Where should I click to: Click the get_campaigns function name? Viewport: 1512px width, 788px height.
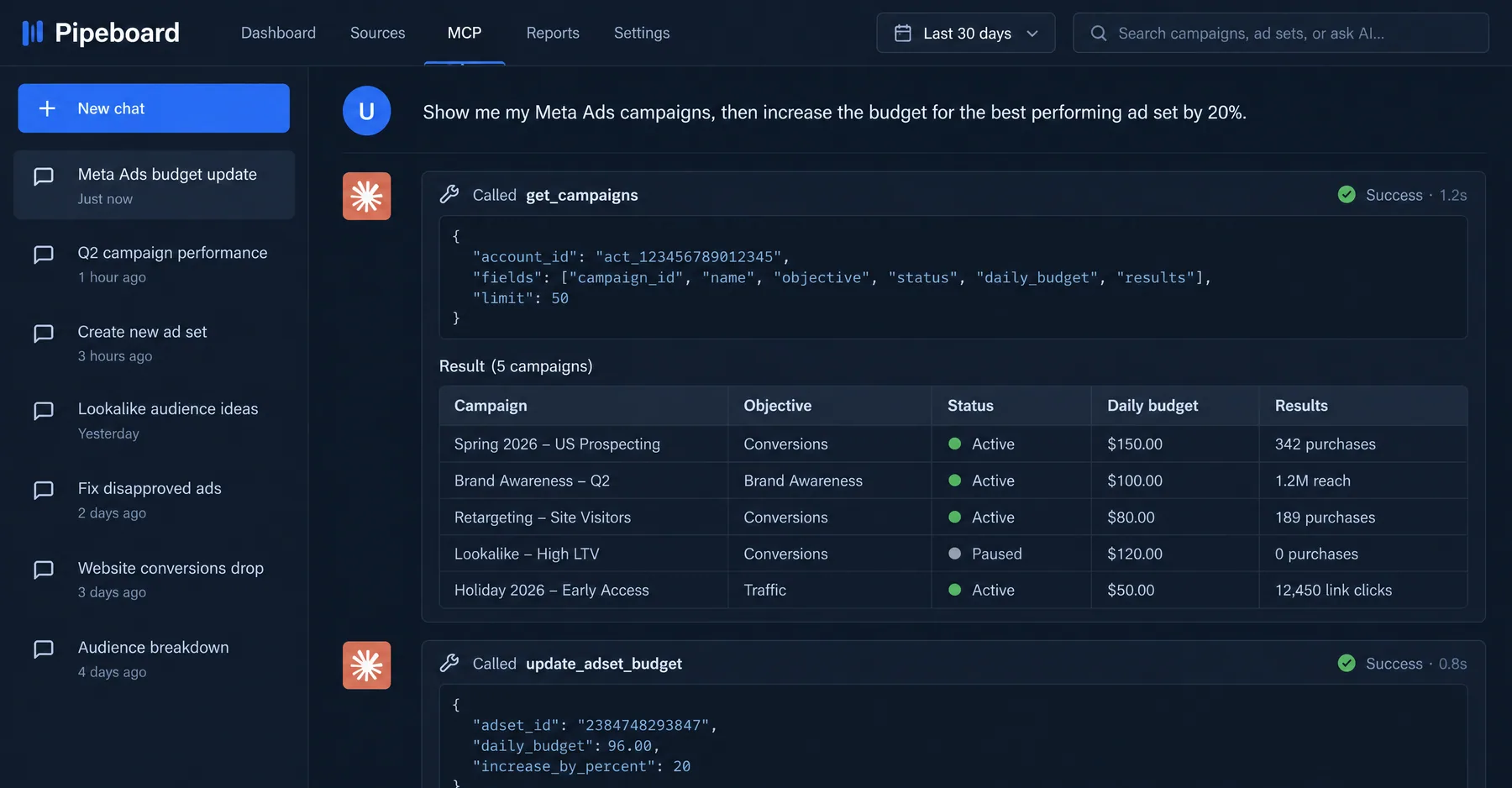coord(582,195)
